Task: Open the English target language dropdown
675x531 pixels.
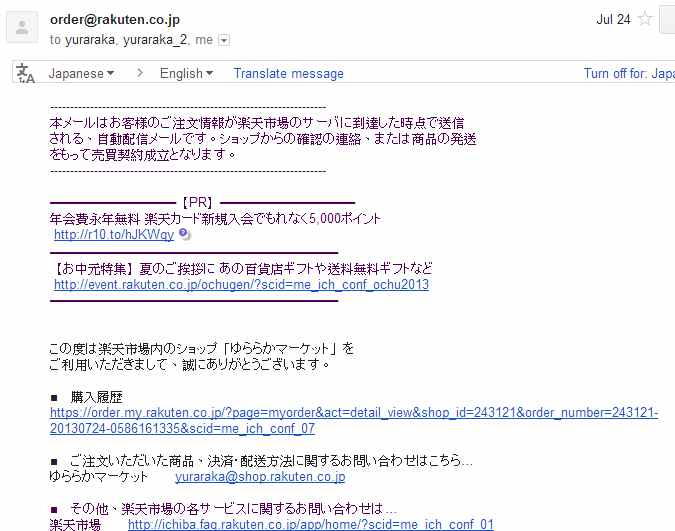Action: 186,73
